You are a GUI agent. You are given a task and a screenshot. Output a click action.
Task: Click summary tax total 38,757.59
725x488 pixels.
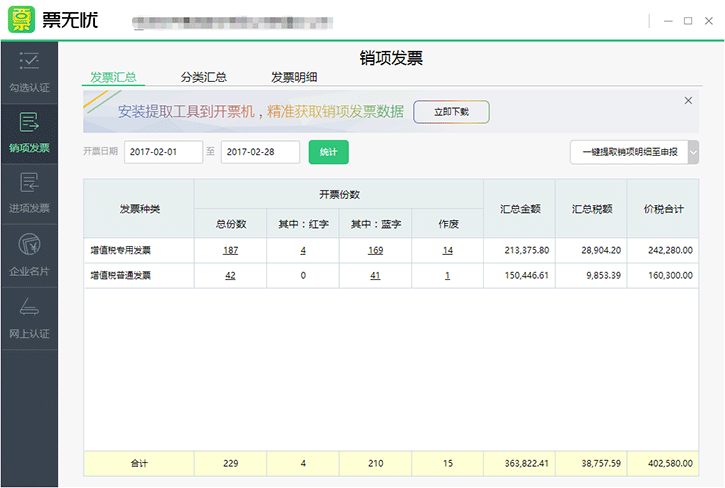(x=601, y=463)
